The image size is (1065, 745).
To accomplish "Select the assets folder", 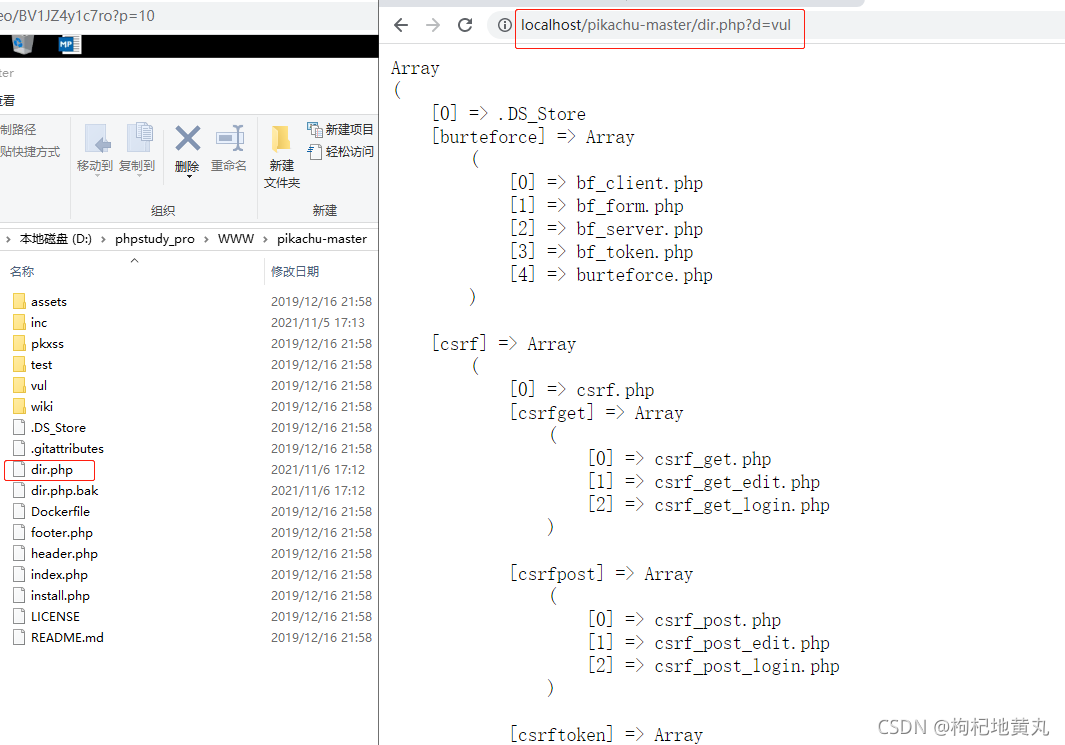I will pos(49,302).
